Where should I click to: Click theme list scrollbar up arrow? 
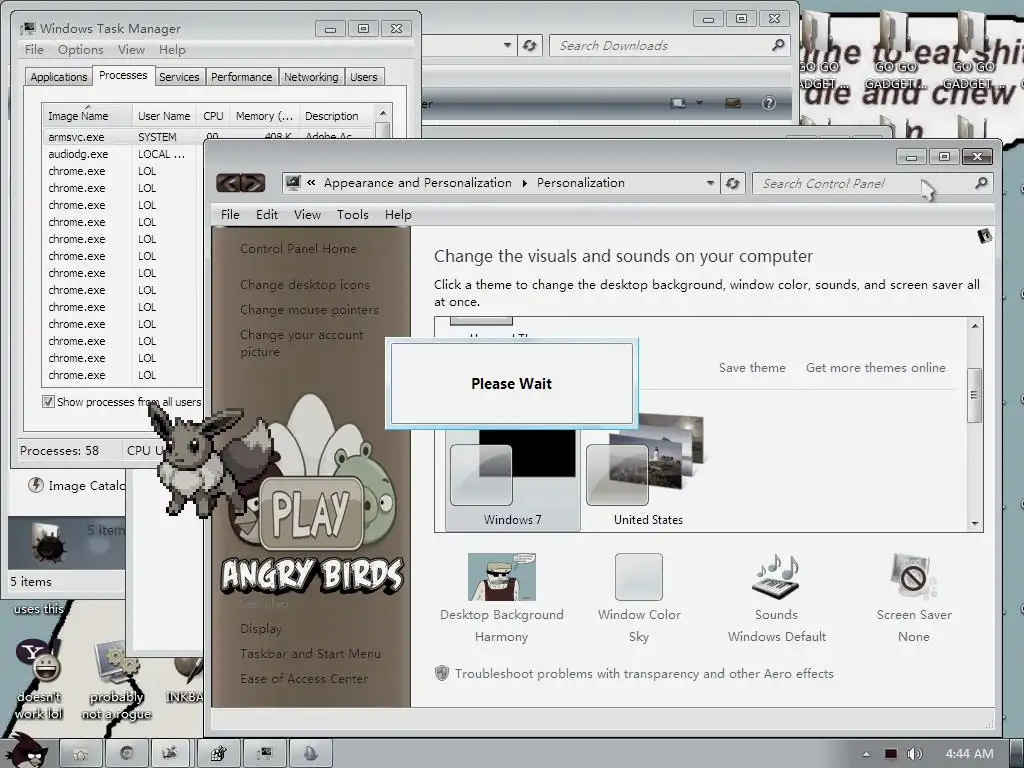click(975, 325)
